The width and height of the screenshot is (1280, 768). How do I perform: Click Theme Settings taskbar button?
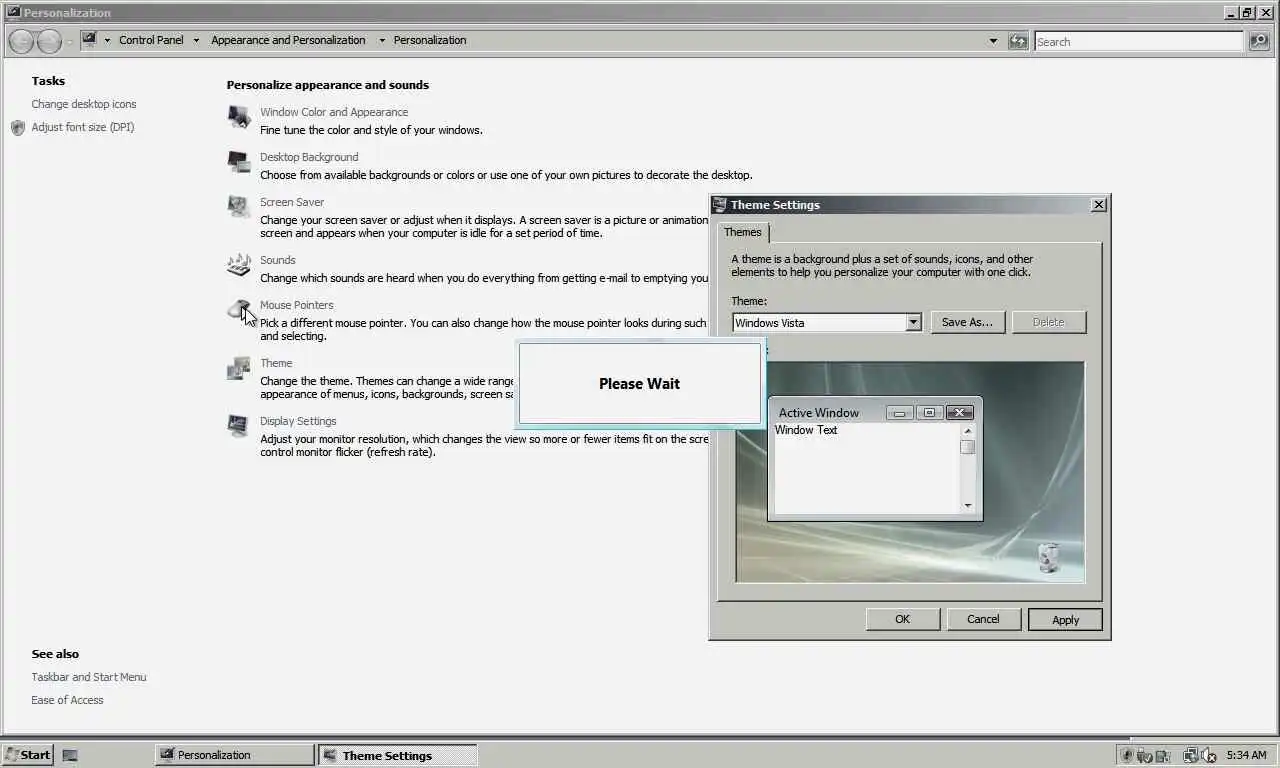[397, 755]
